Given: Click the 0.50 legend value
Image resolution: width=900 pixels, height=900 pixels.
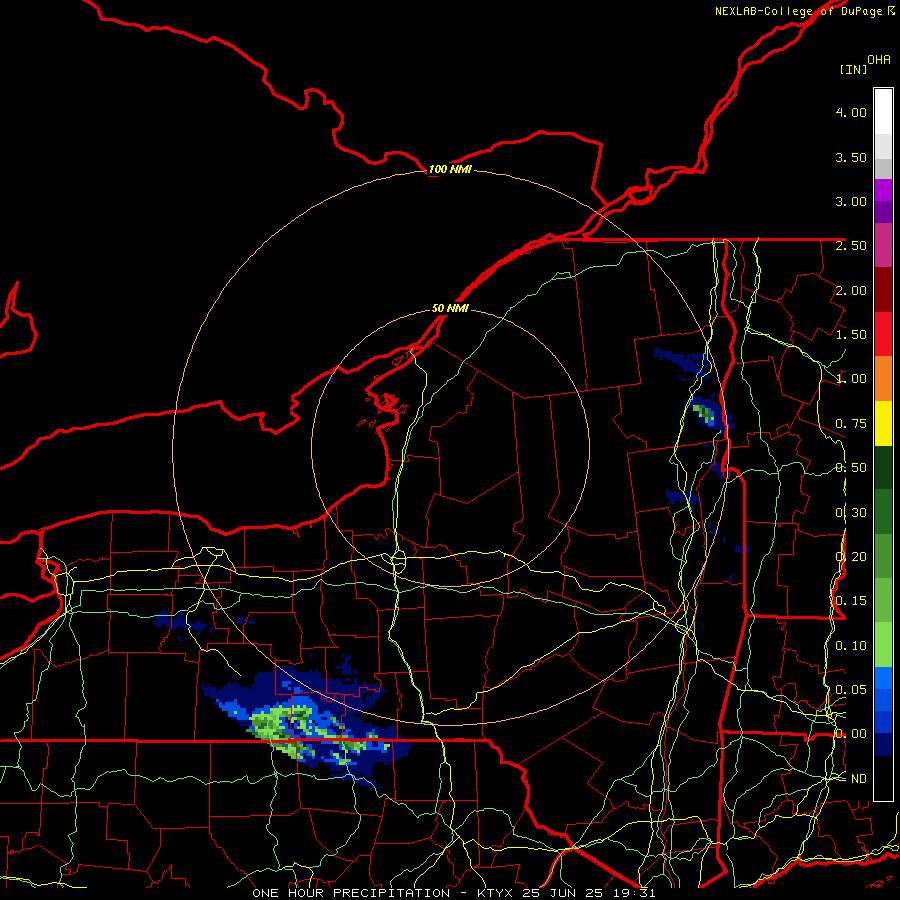Looking at the screenshot, I should click(x=851, y=468).
